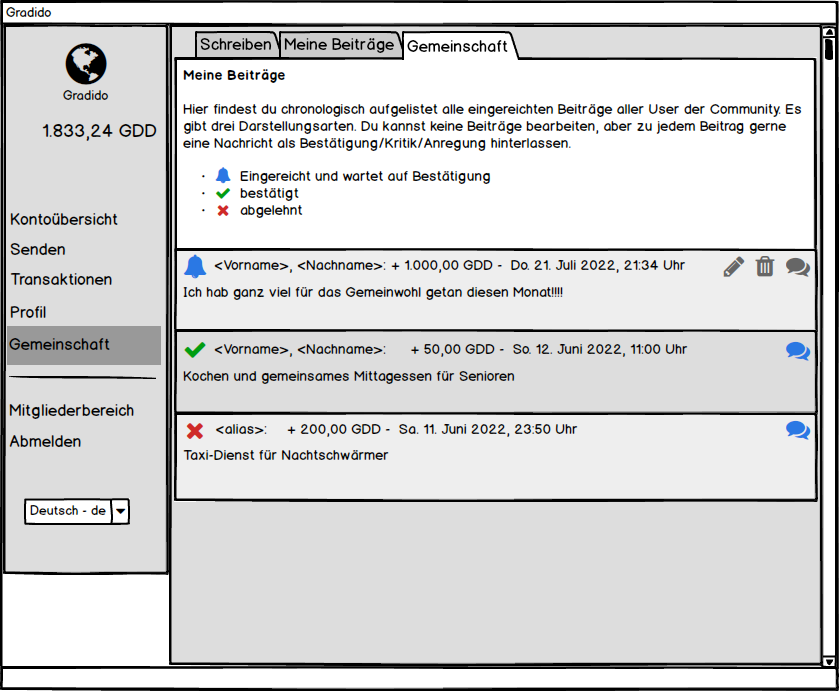839x691 pixels.
Task: Open comments on the Taxi-Dienst contribution
Action: pyautogui.click(x=797, y=430)
